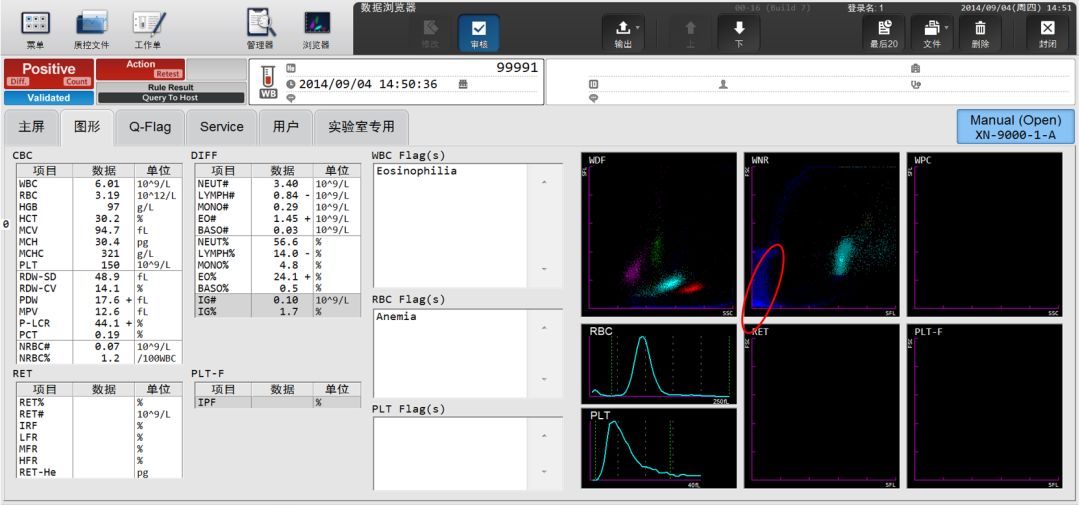Screen dimensions: 1080x505
Task: Select the IG# value 0.10
Action: [284, 300]
